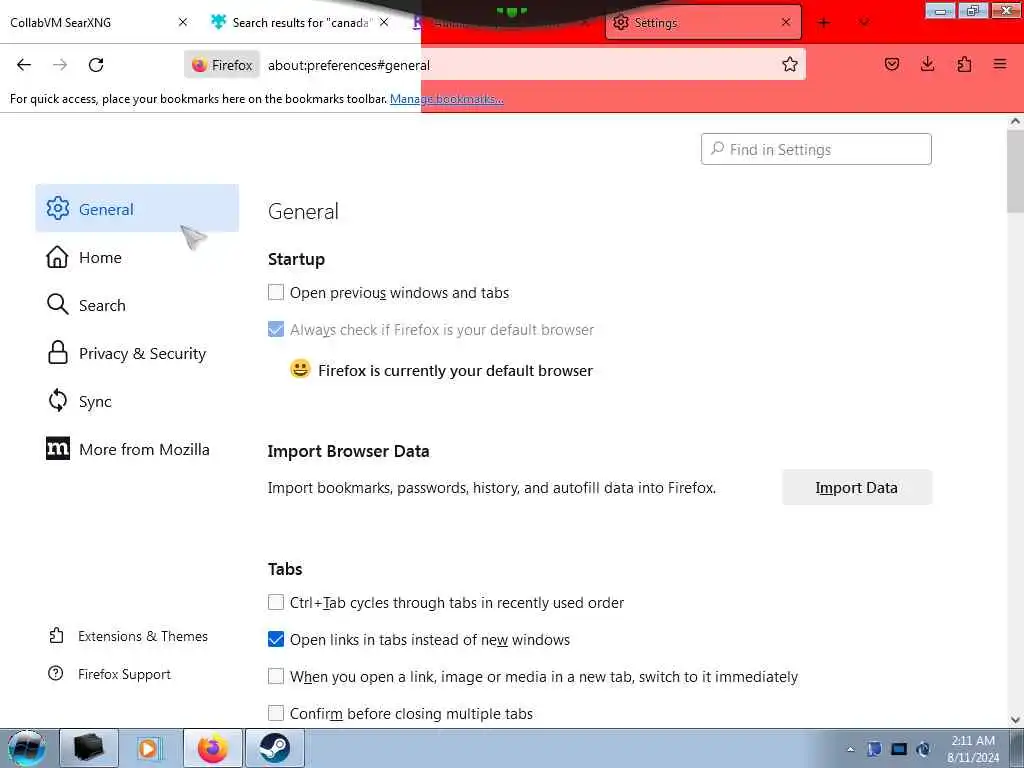Open the black folder taskbar icon
This screenshot has height=768, width=1024.
point(89,748)
